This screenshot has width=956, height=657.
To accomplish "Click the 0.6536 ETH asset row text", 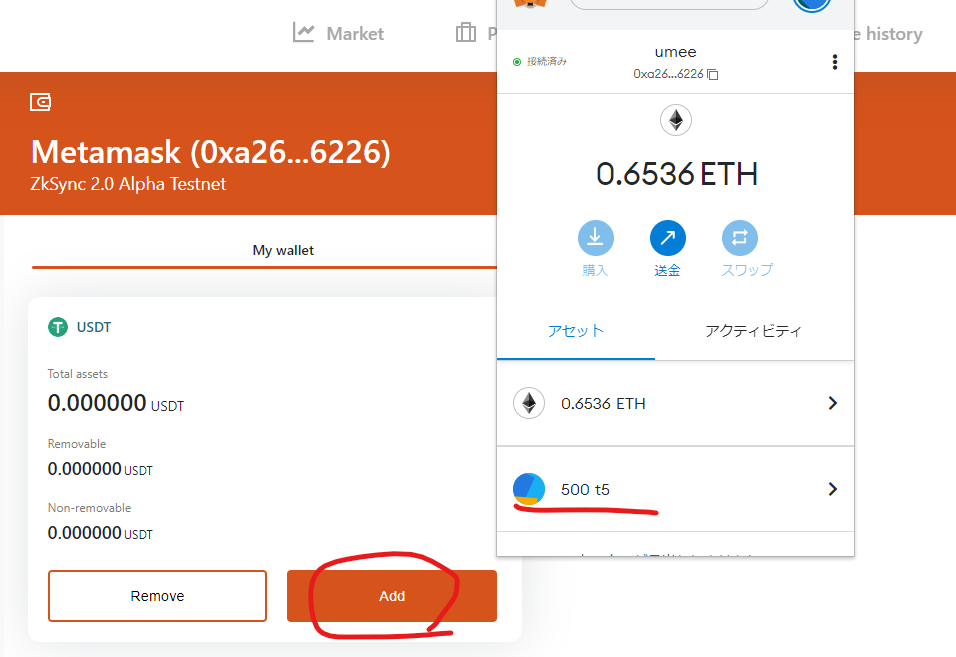I will (x=603, y=403).
